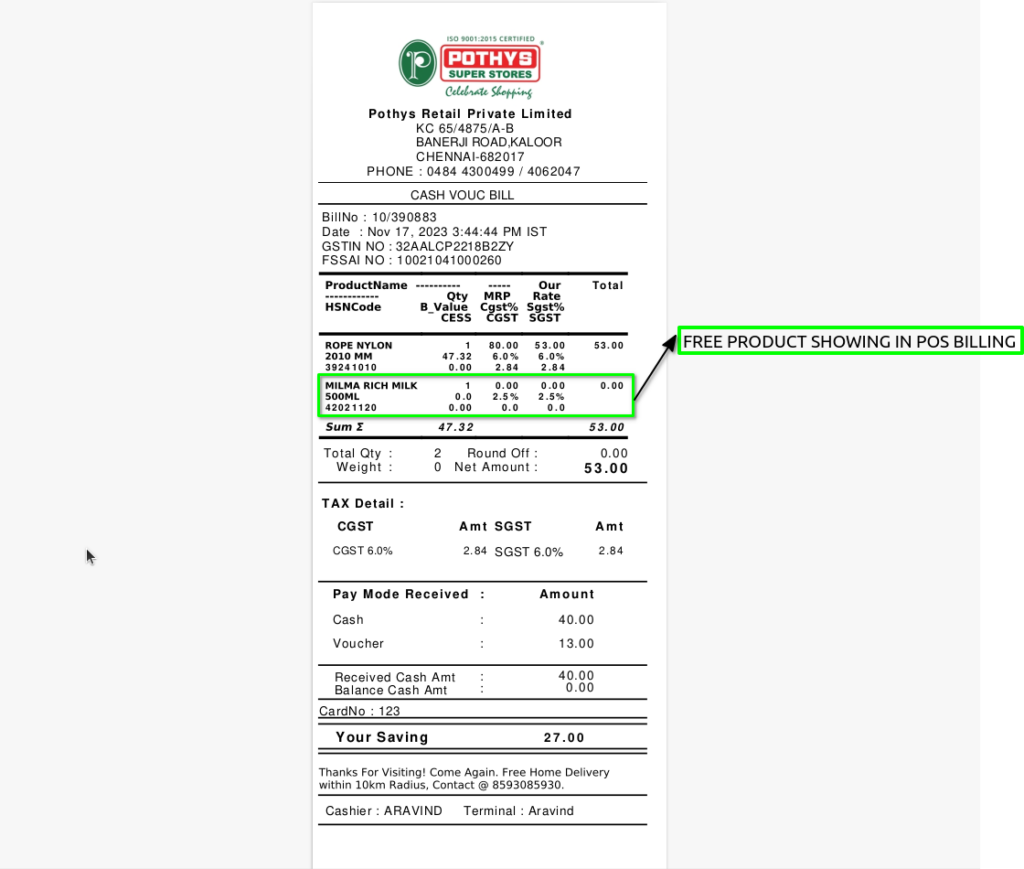Click the 'Pay Mode Received' heading

pos(400,594)
